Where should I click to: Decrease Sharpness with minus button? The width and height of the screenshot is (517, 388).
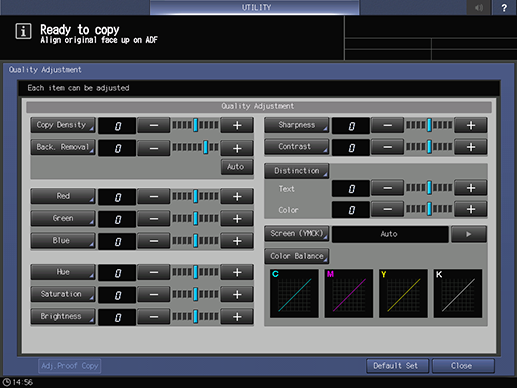(x=387, y=125)
